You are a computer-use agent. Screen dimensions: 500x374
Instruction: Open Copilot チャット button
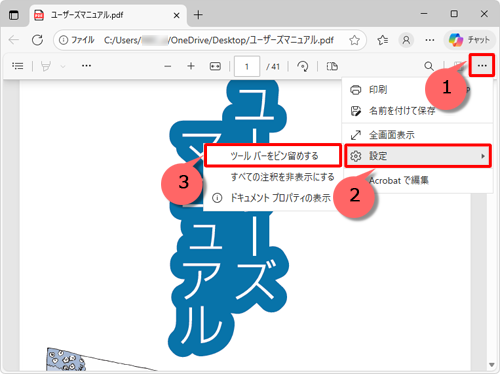469,40
